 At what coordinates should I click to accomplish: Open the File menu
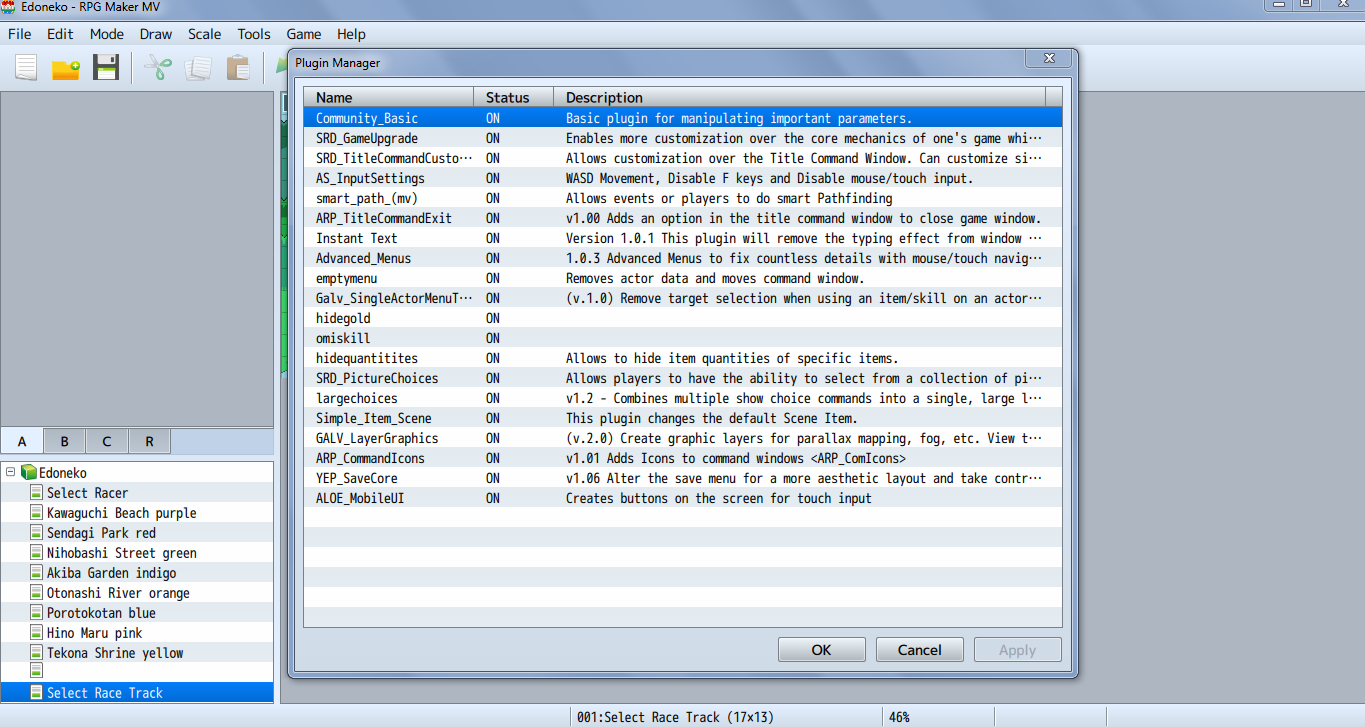tap(19, 34)
